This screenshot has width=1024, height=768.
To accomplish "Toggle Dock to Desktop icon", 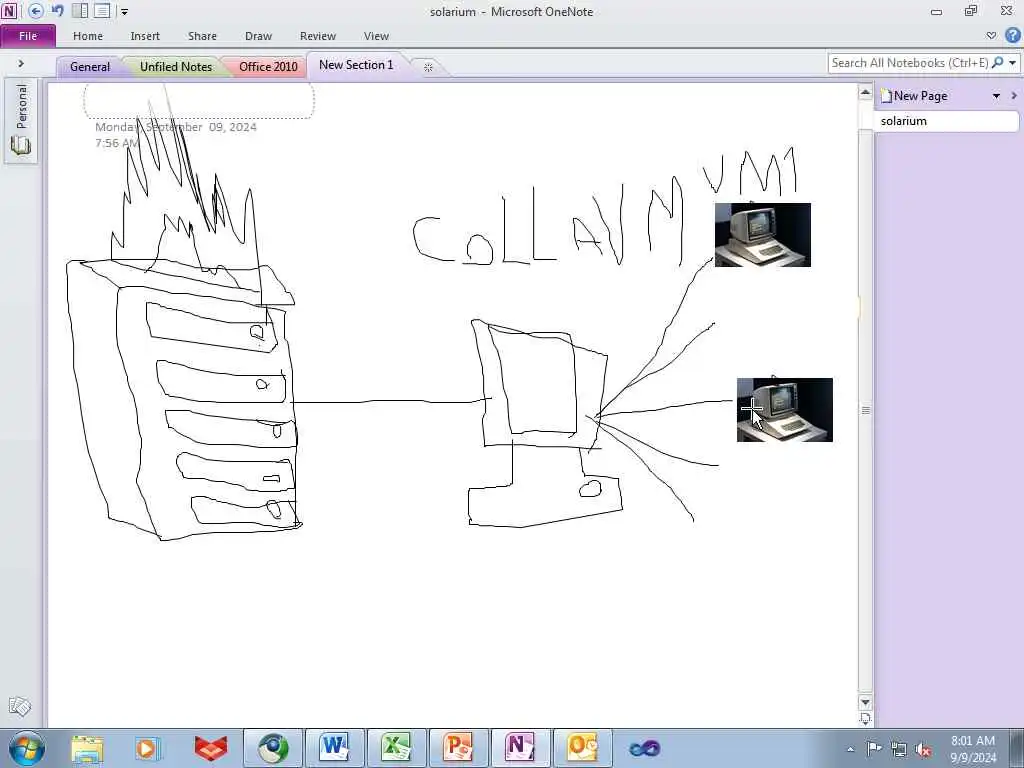I will click(80, 10).
